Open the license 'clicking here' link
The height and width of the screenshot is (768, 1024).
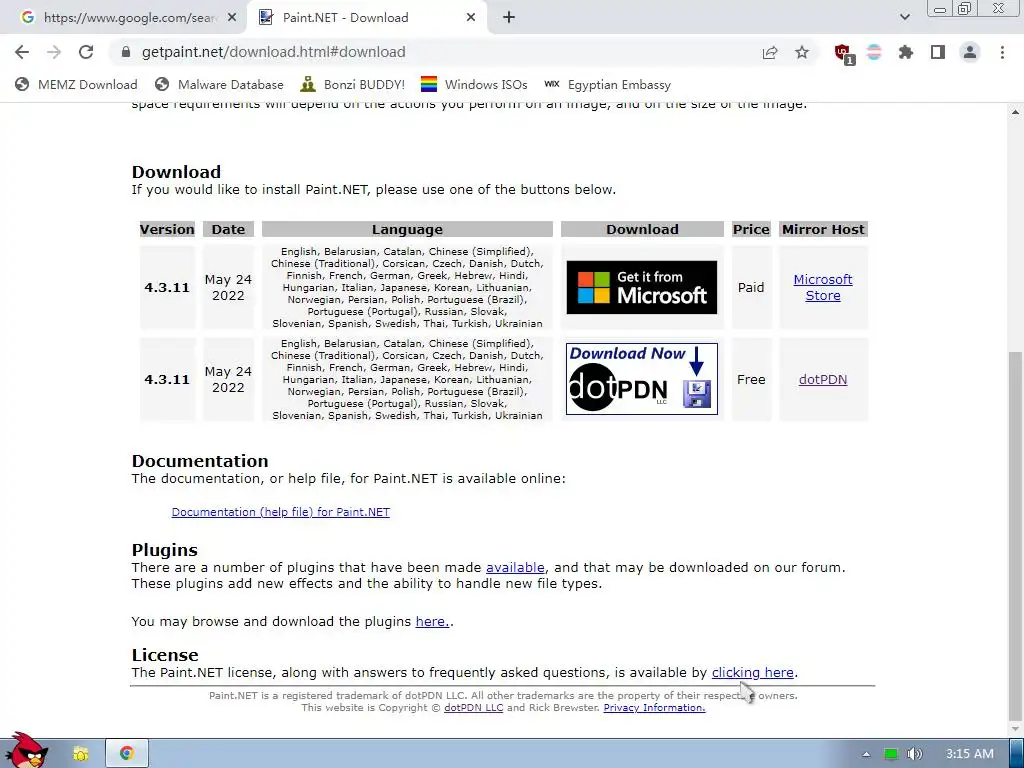(753, 673)
